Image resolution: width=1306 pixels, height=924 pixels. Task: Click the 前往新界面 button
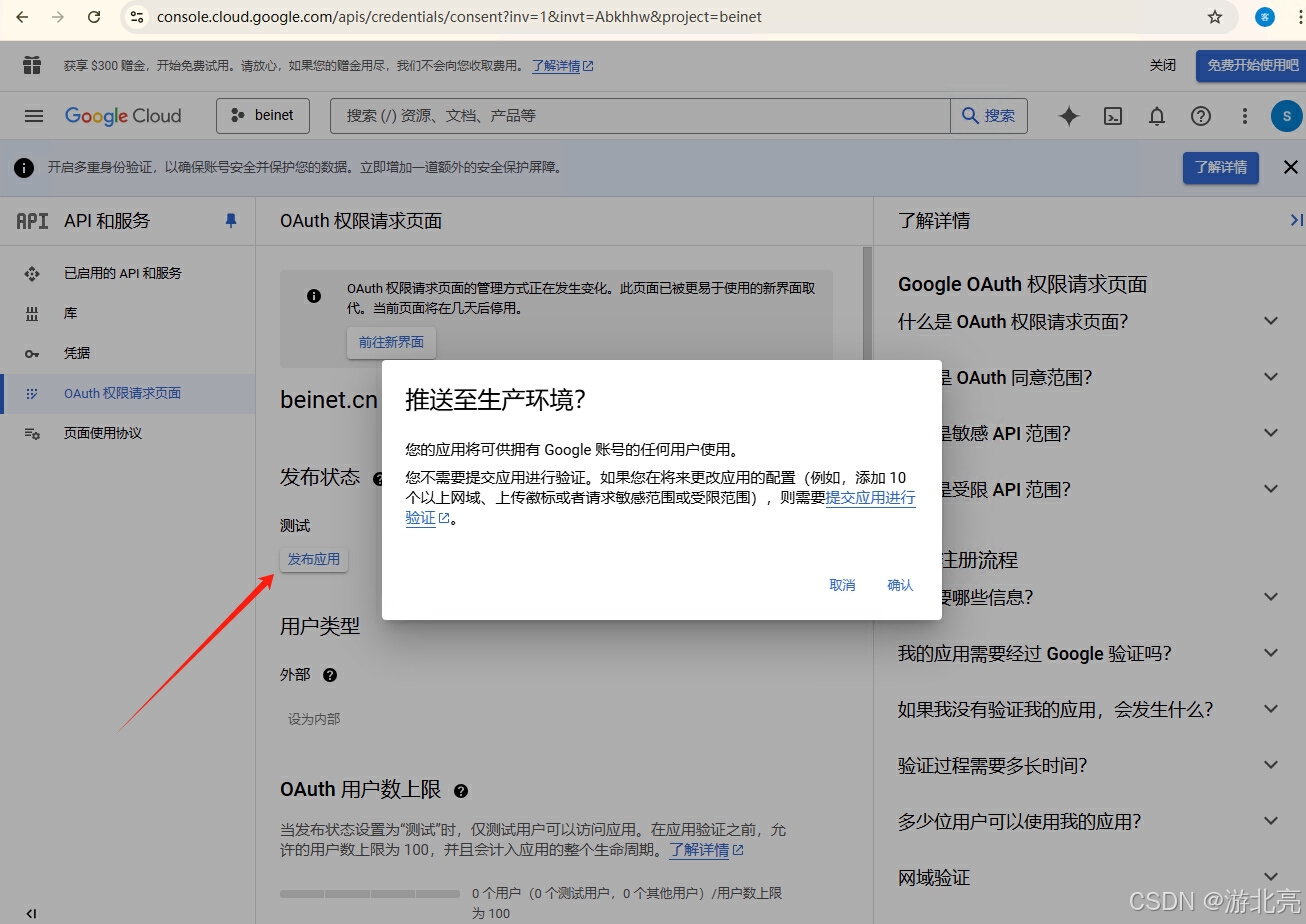click(391, 342)
